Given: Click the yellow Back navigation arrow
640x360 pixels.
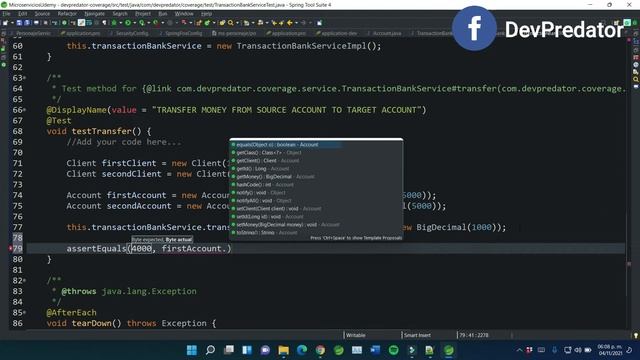Looking at the screenshot, I should pos(290,23).
